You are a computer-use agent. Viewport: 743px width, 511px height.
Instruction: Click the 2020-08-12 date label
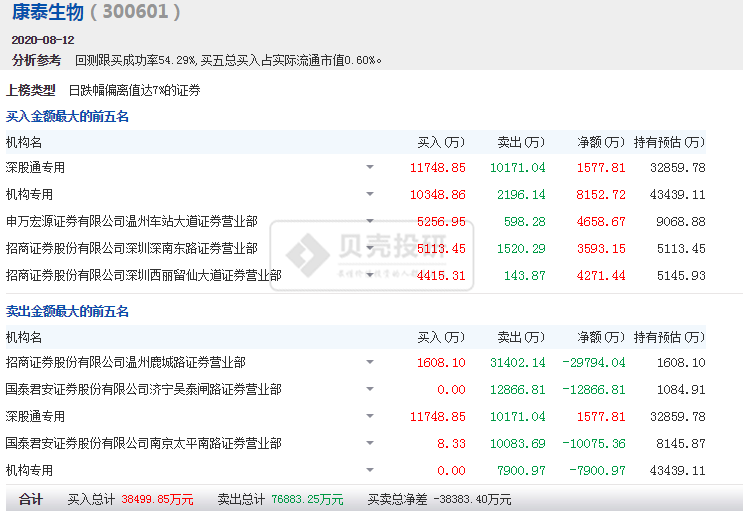tap(43, 40)
